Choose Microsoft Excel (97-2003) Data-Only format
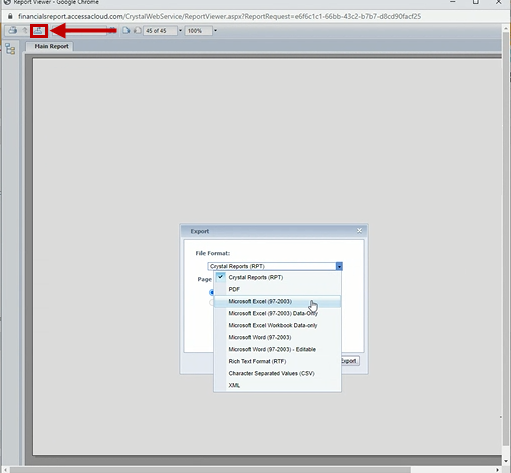 coord(278,313)
